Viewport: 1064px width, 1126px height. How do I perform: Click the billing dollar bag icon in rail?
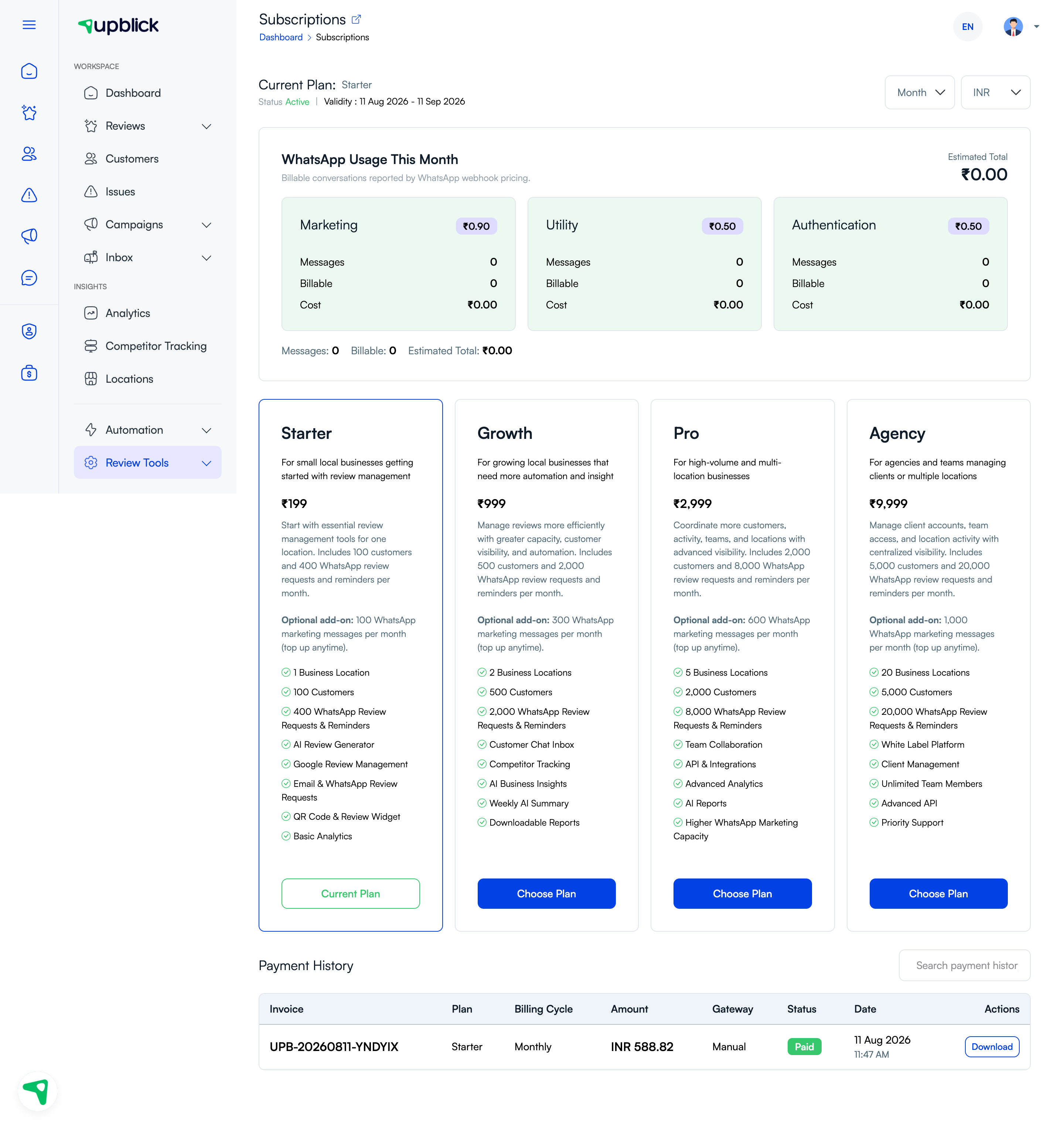29,373
